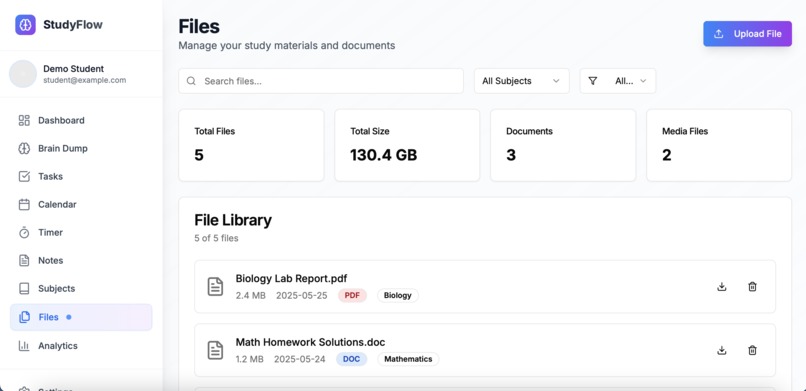Image resolution: width=806 pixels, height=391 pixels.
Task: Click the Biology subject tag
Action: tap(398, 295)
